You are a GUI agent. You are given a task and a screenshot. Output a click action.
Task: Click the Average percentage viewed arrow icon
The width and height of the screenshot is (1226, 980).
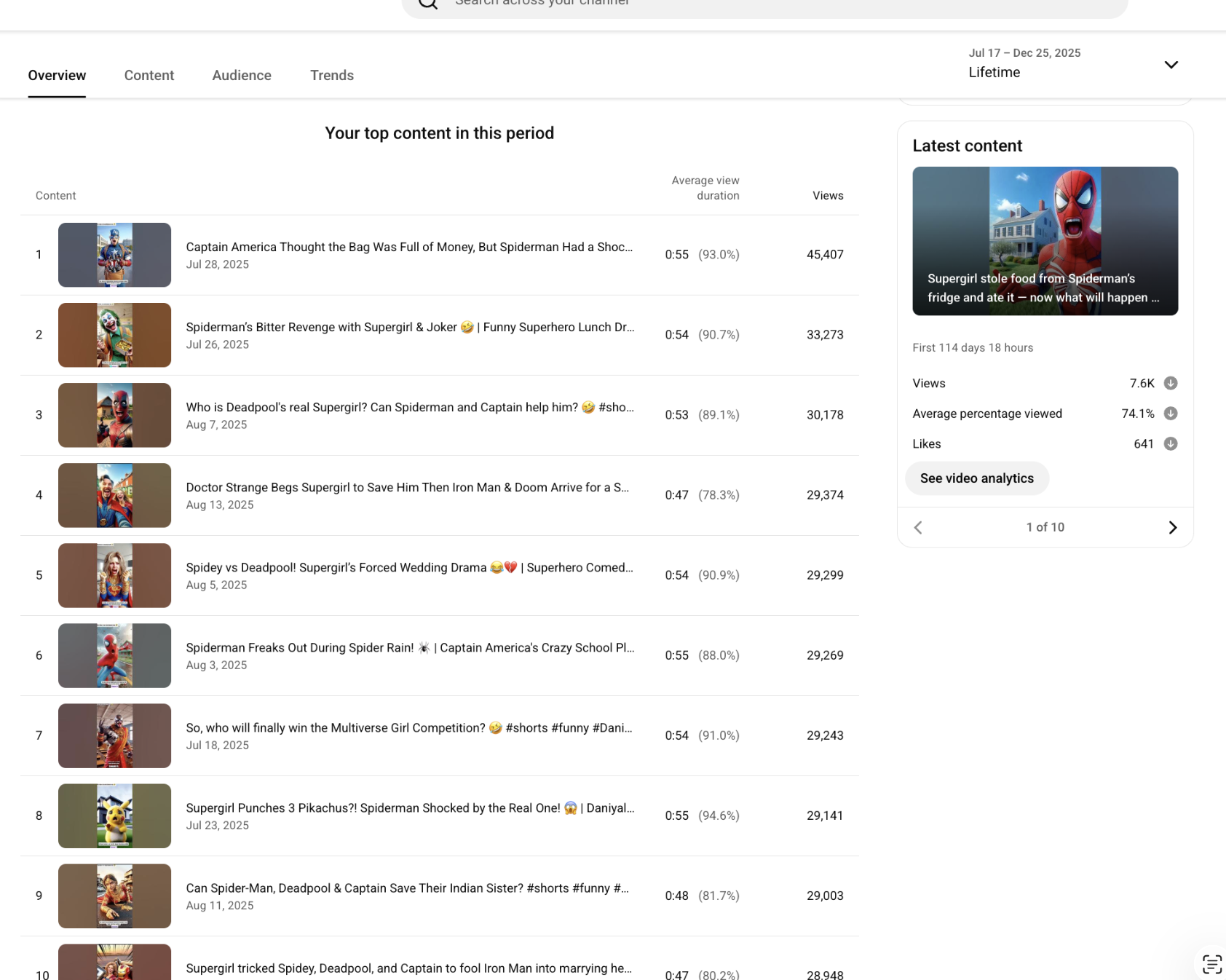coord(1171,414)
